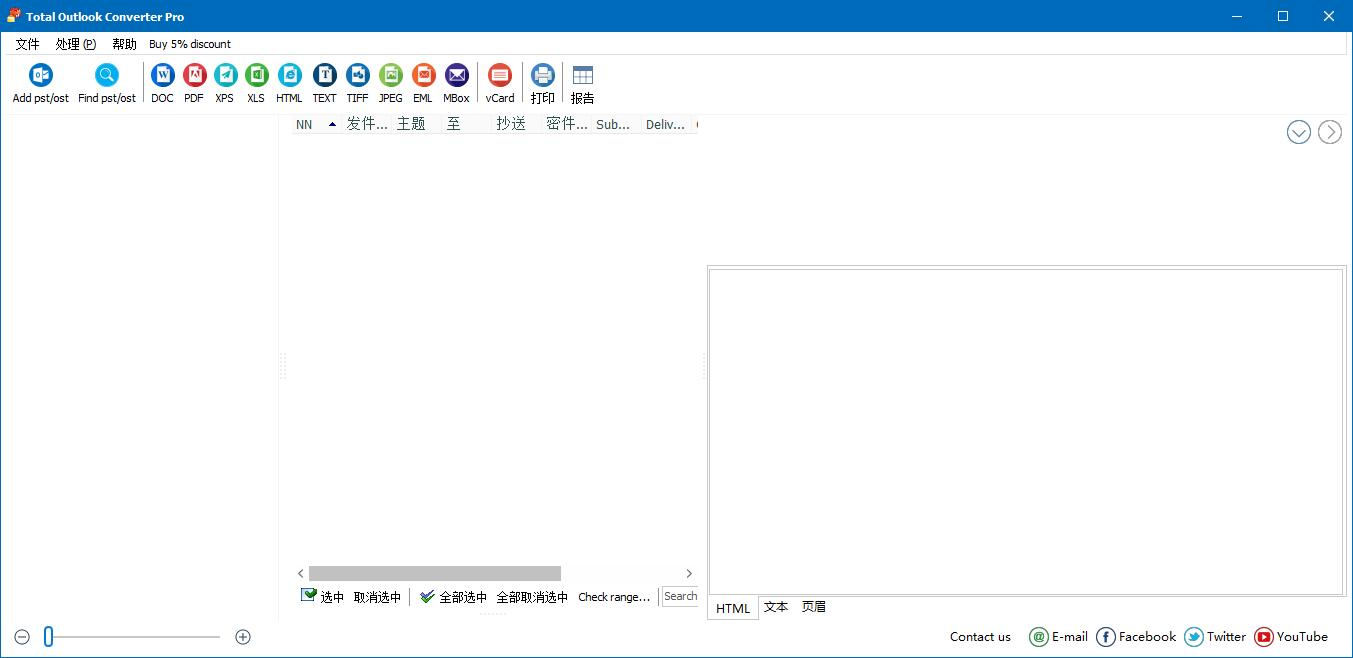Click the list scrollbar left arrow

301,574
